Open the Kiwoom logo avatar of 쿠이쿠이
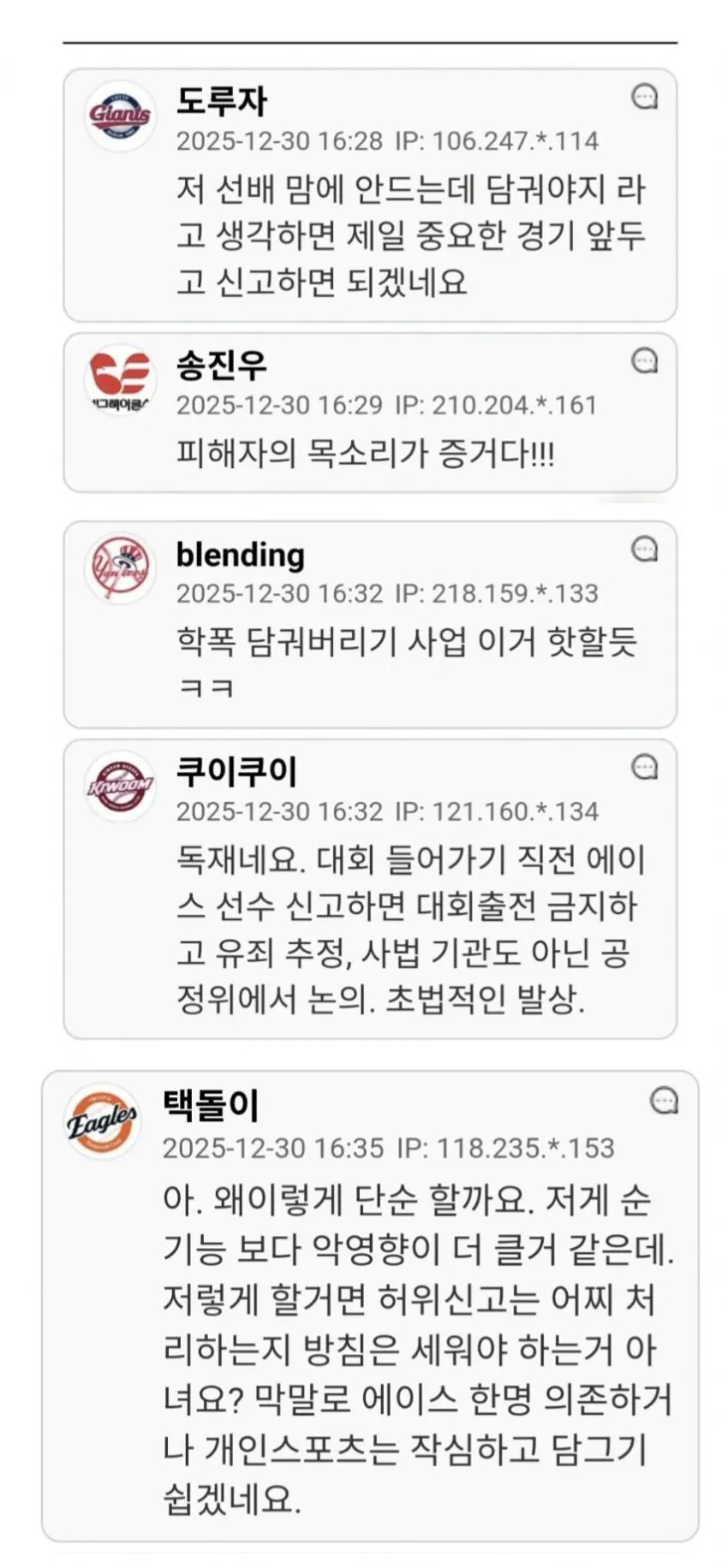This screenshot has width=728, height=1568. [x=120, y=785]
